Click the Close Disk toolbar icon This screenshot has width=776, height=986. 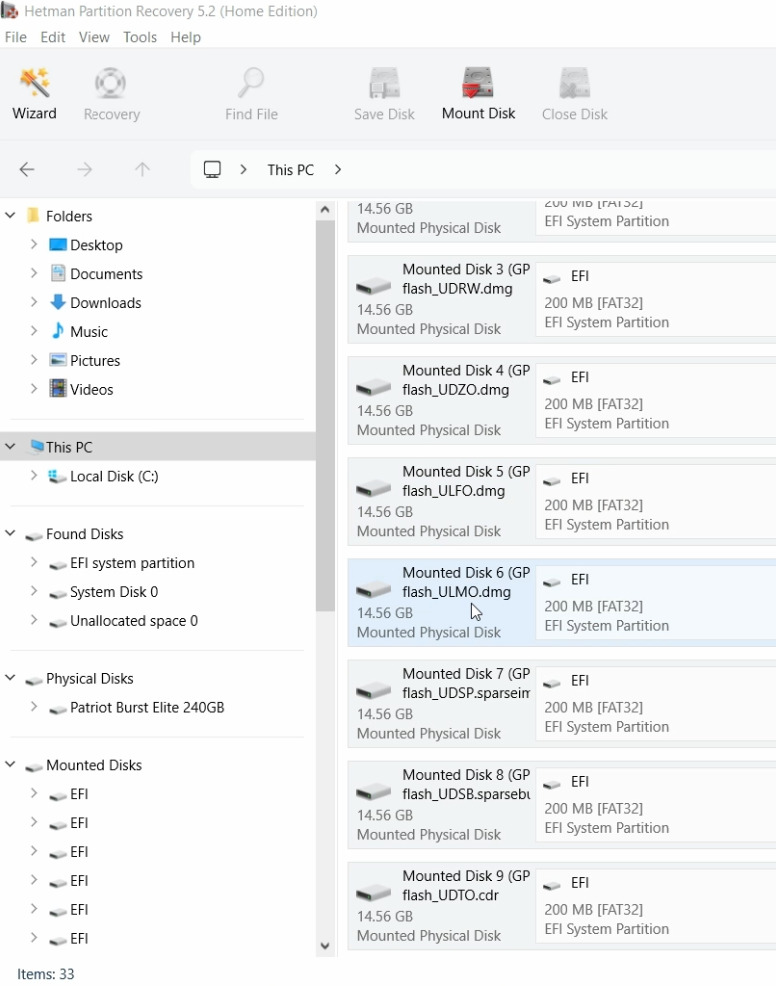575,83
